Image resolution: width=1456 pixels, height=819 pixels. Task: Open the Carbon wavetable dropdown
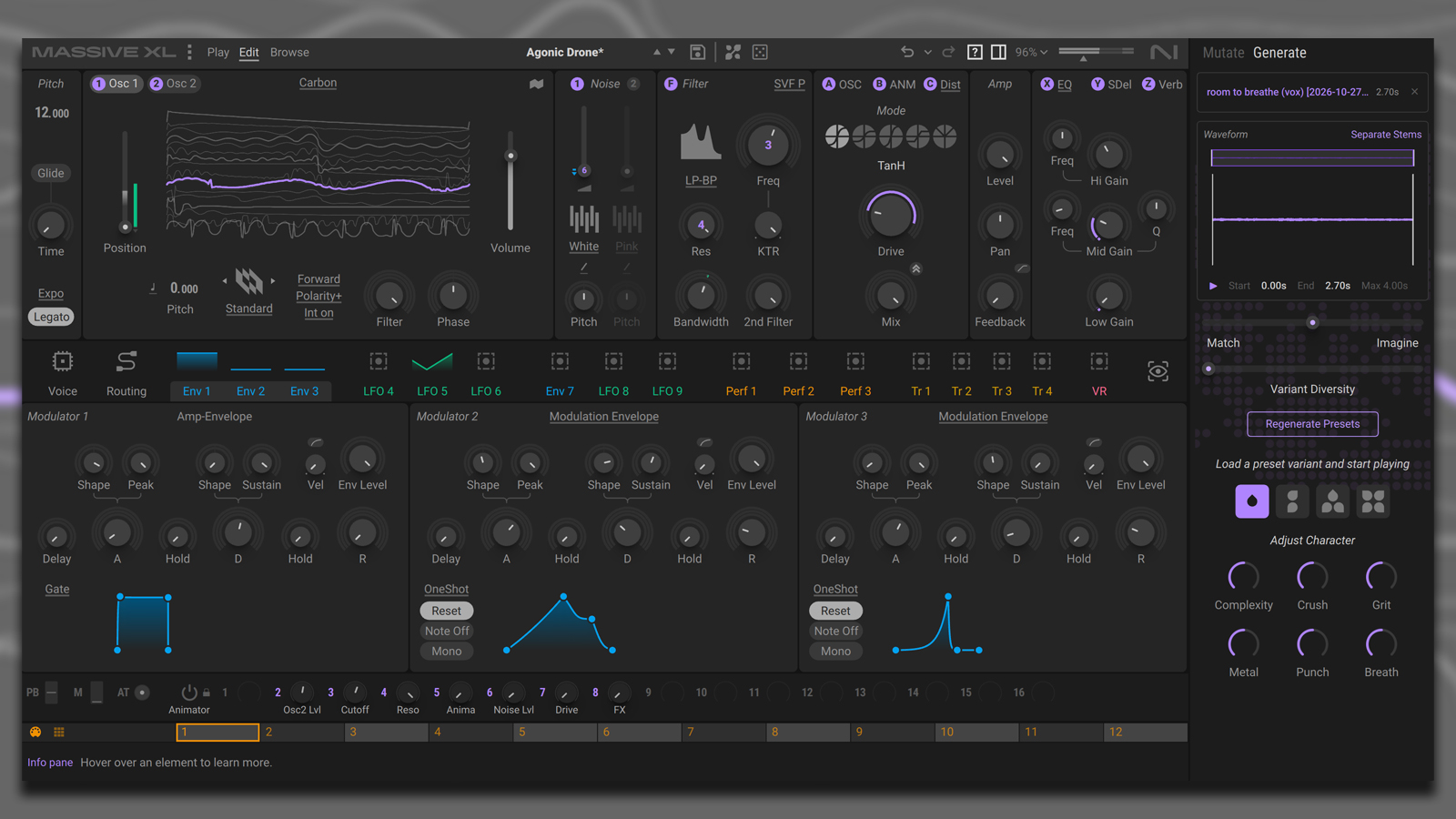(318, 83)
